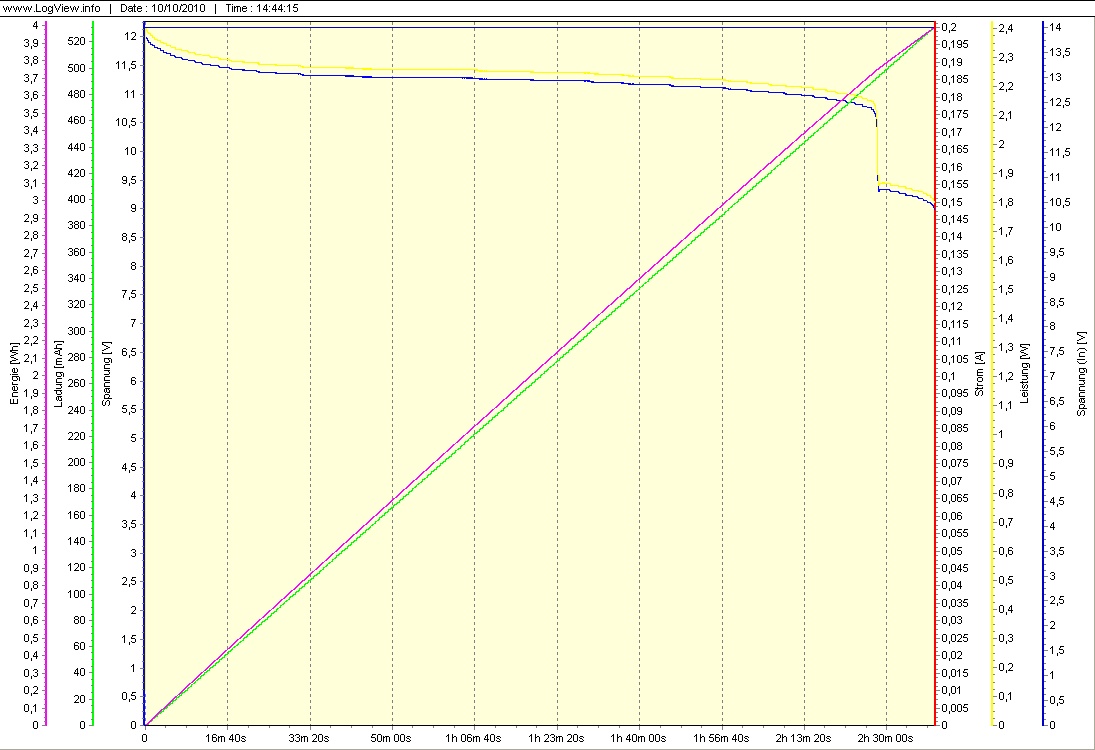Select the Strom [A] axis label
1095x750 pixels.
pyautogui.click(x=979, y=374)
